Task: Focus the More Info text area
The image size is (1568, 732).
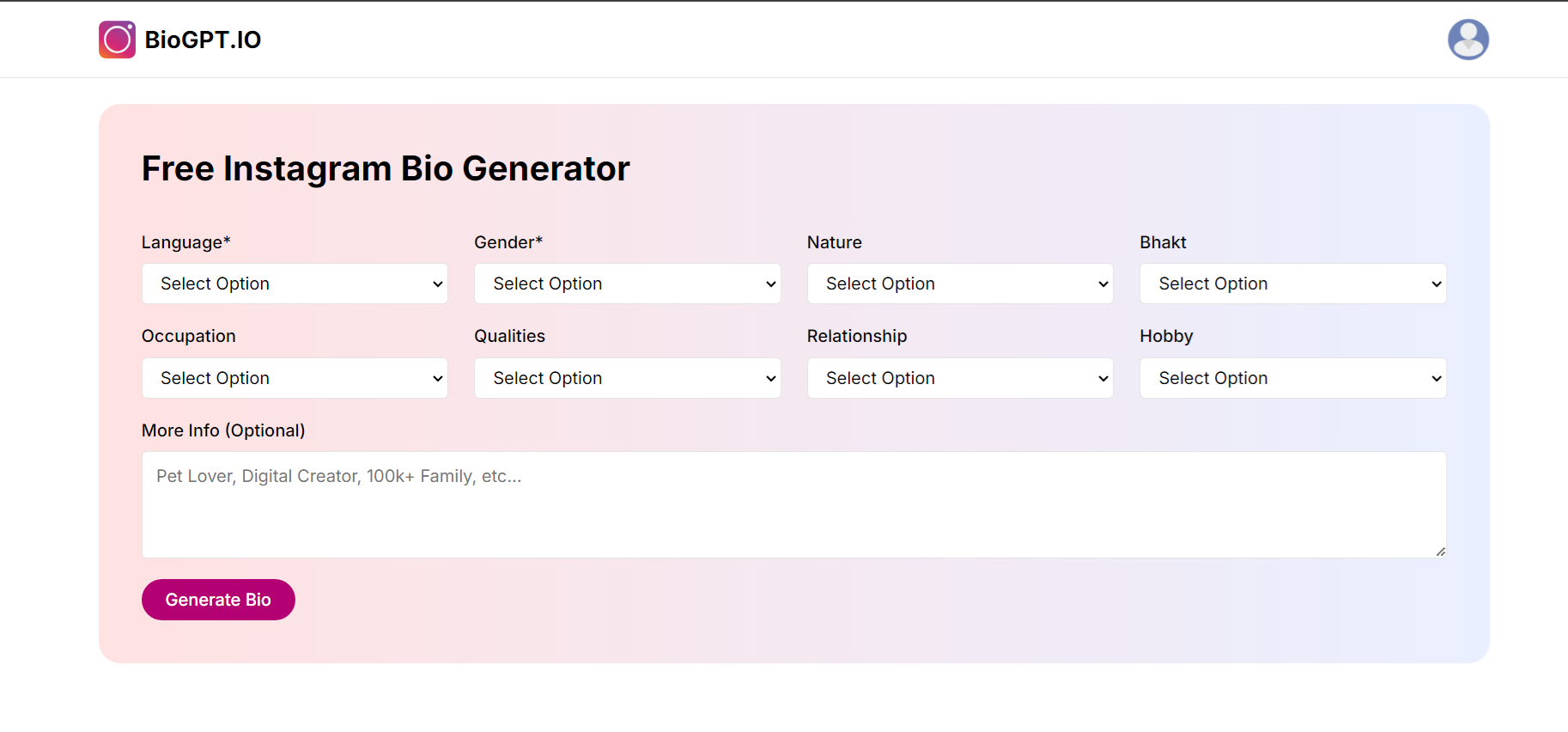Action: [793, 504]
